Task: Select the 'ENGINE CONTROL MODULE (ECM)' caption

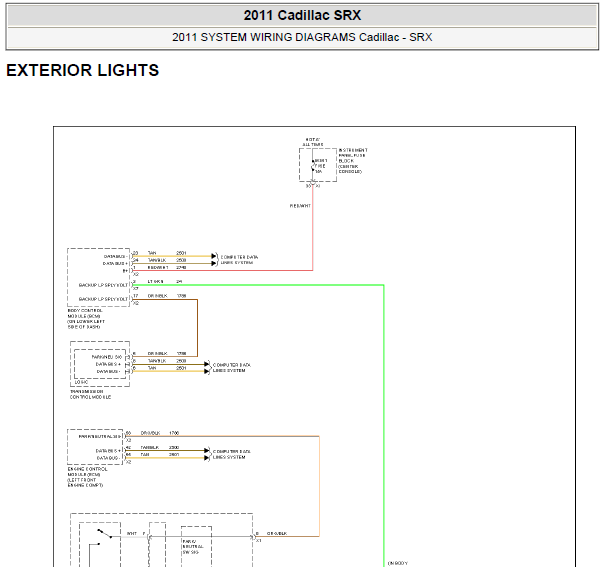Action: point(87,477)
